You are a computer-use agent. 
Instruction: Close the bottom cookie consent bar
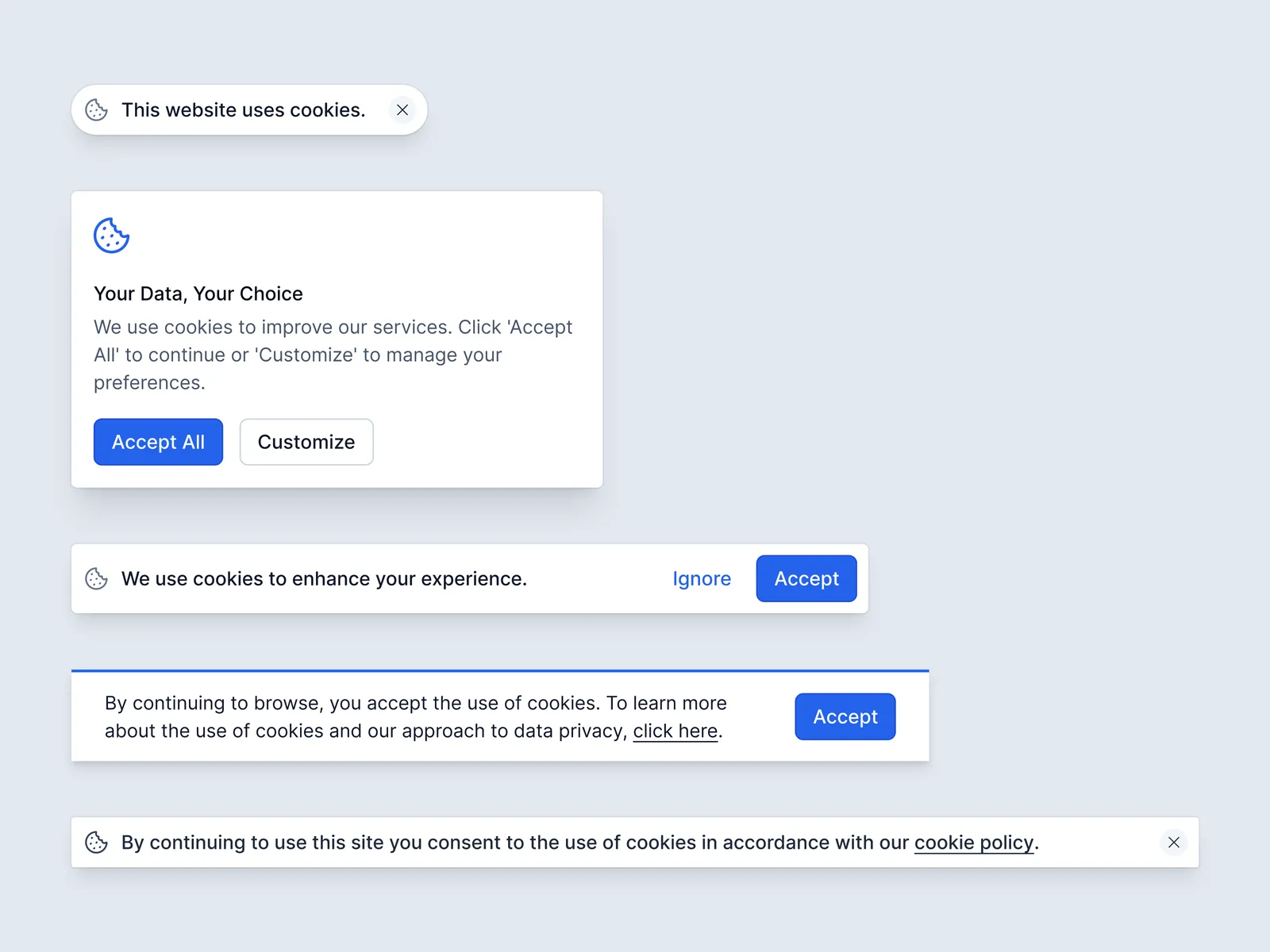coord(1173,842)
